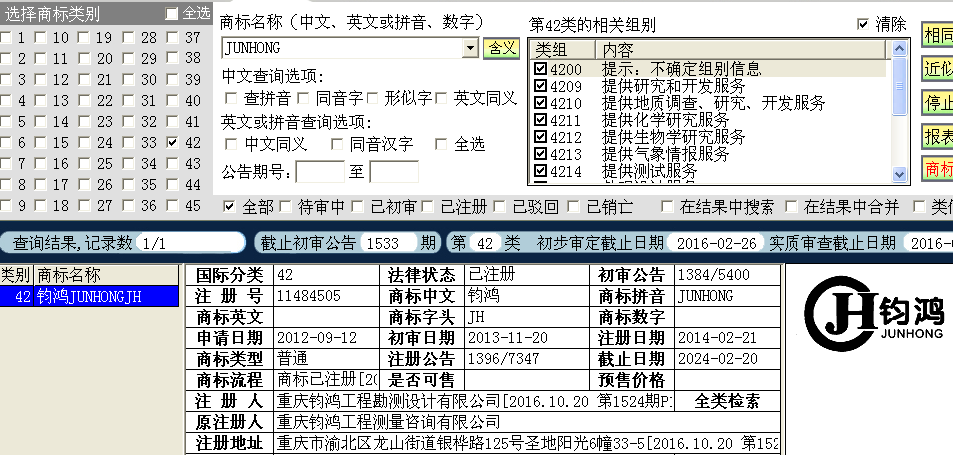
Task: Tick the class 45 checkbox
Action: tap(173, 206)
